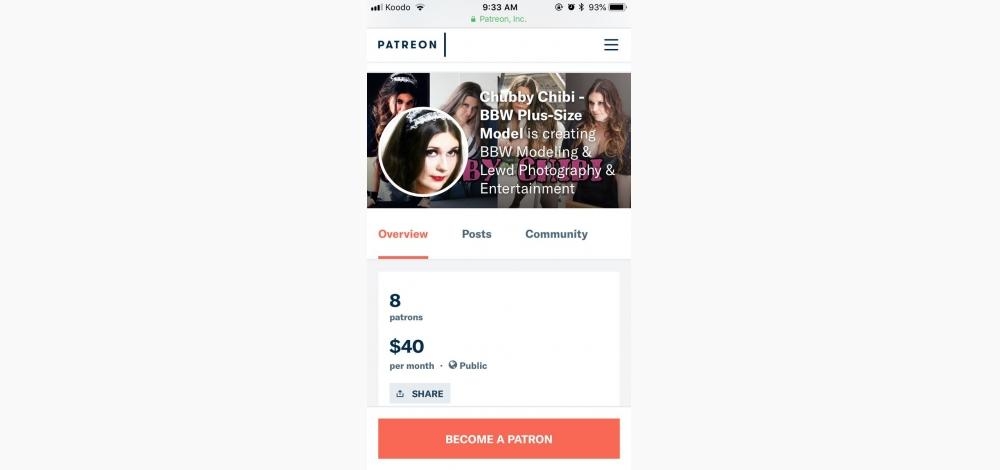Tap the alarm clock status icon
1000x470 pixels.
pyautogui.click(x=571, y=7)
